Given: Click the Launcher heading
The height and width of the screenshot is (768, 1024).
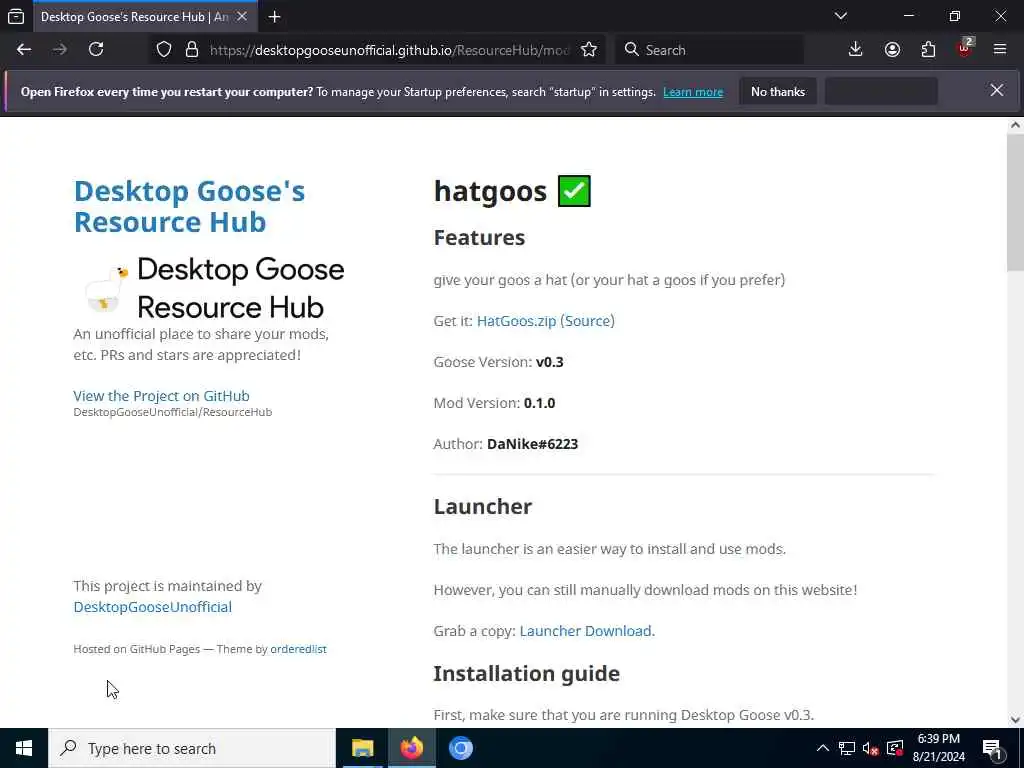Looking at the screenshot, I should (x=483, y=506).
